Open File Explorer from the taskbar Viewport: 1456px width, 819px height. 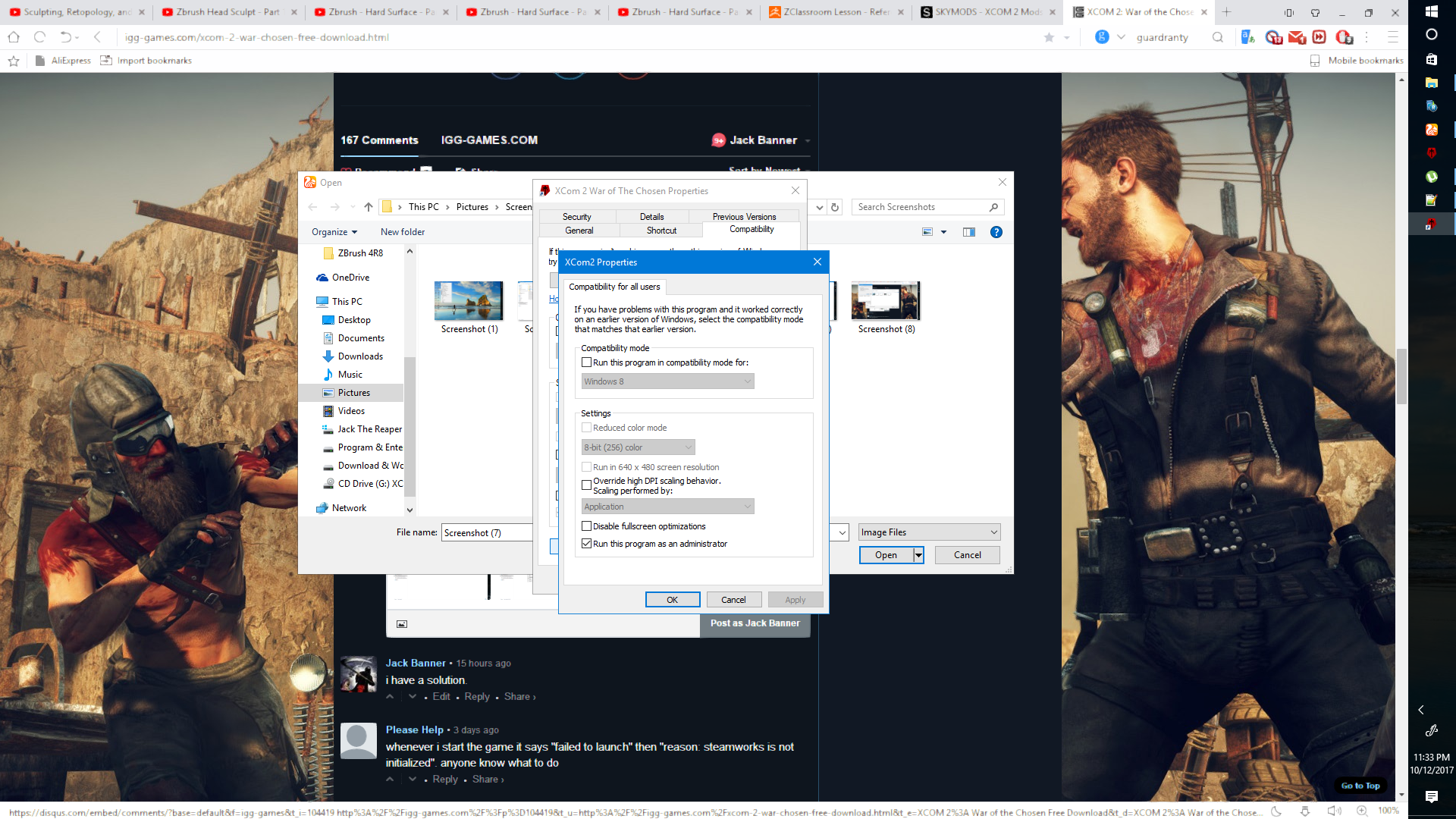click(x=1432, y=82)
